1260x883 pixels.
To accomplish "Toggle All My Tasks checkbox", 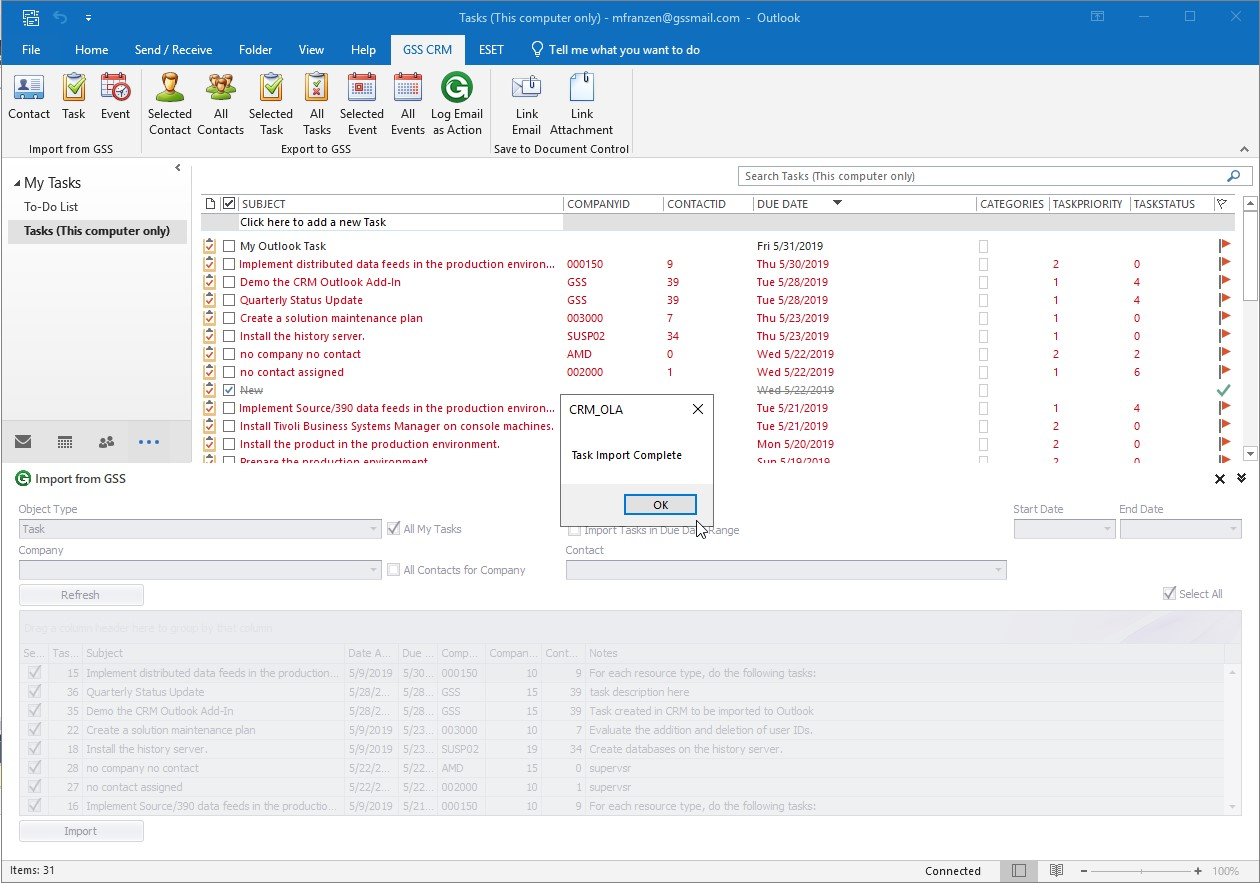I will [x=394, y=529].
